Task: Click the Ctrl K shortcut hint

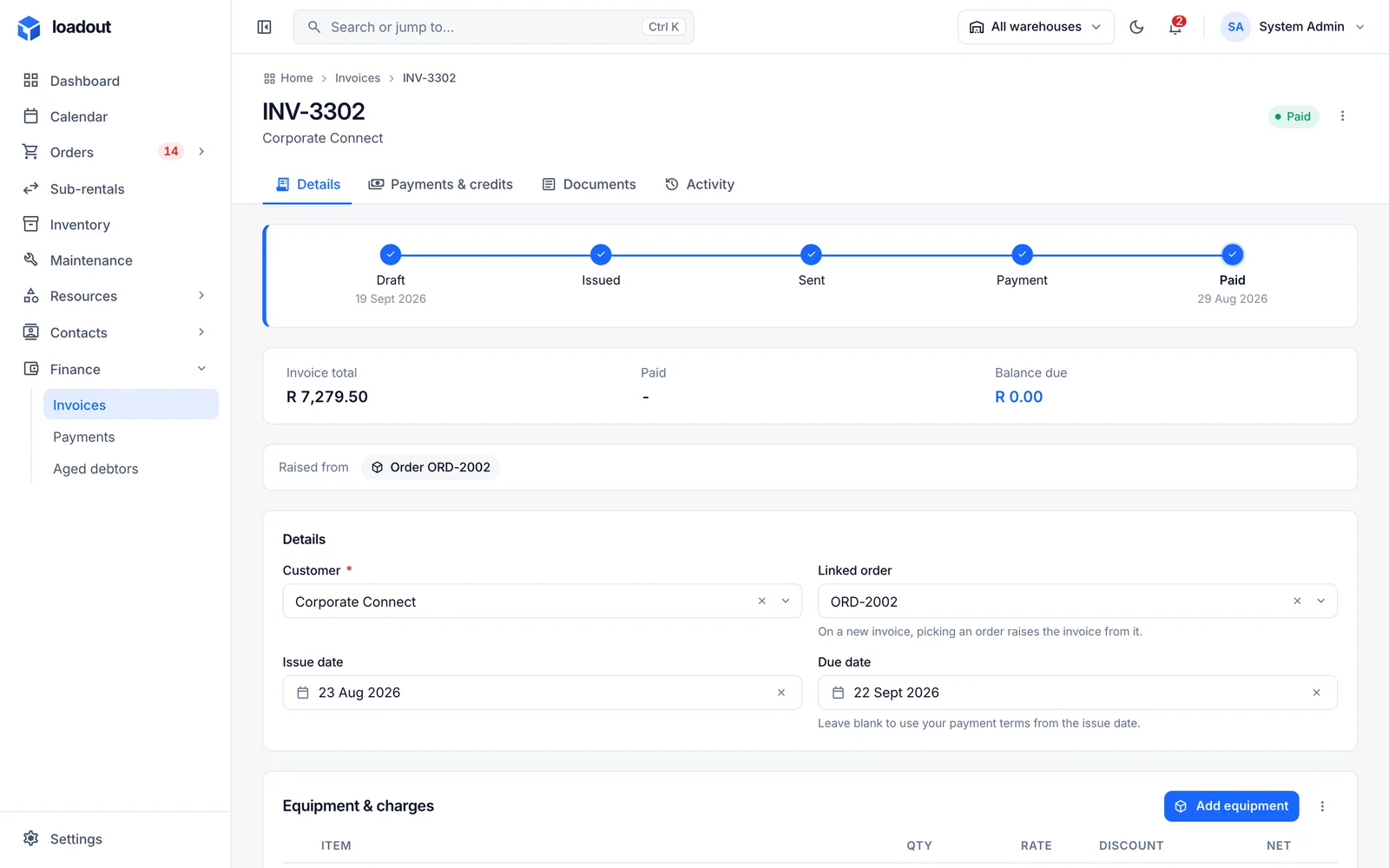Action: tap(663, 27)
